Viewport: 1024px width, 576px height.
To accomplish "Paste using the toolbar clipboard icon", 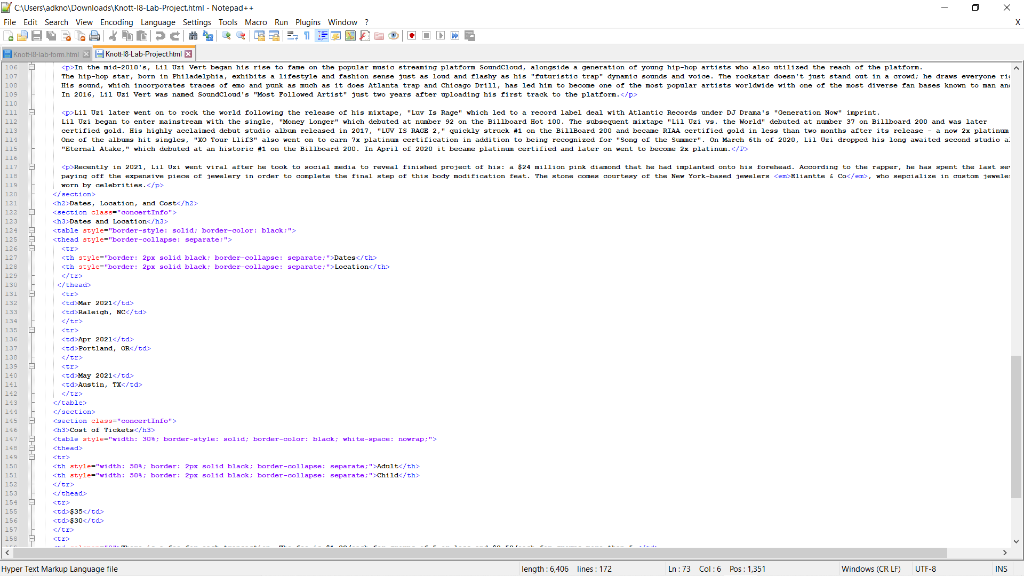I will (x=142, y=36).
